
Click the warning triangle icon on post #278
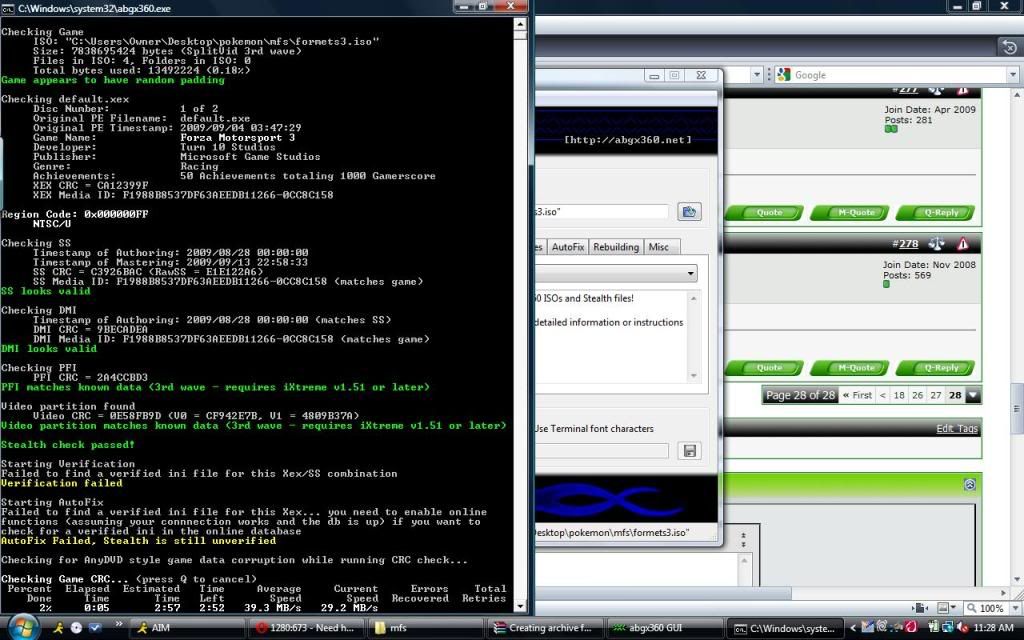(x=963, y=244)
